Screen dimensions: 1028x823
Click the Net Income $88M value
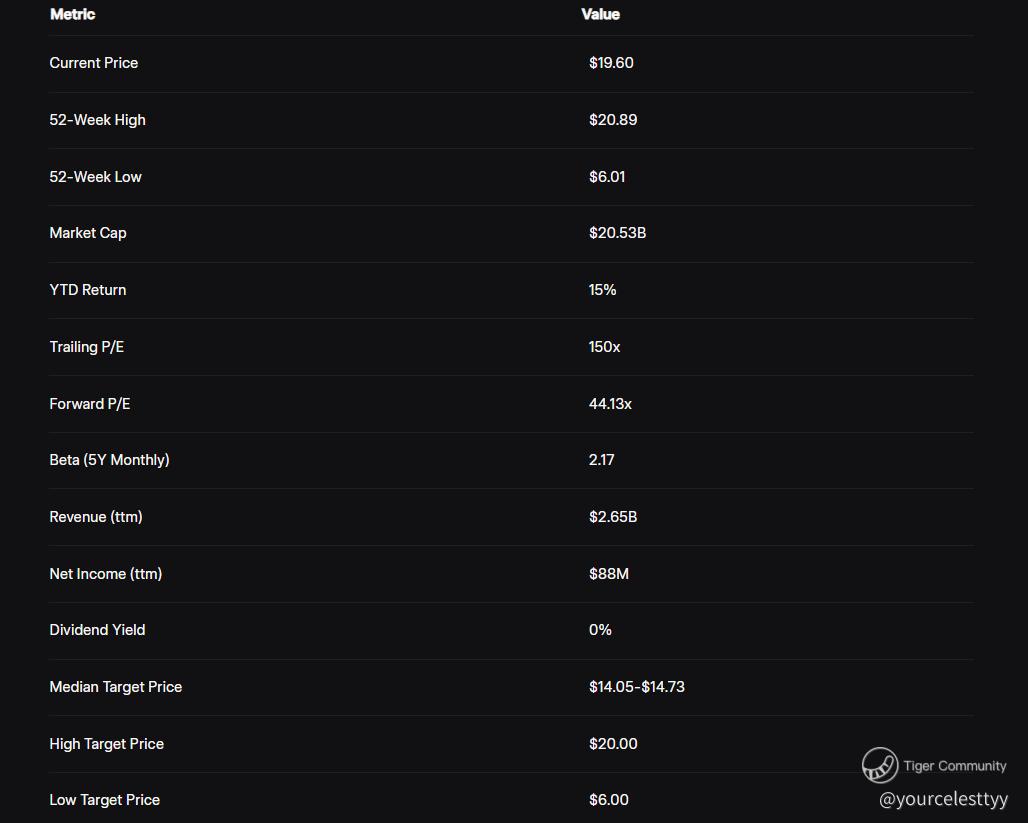[609, 574]
